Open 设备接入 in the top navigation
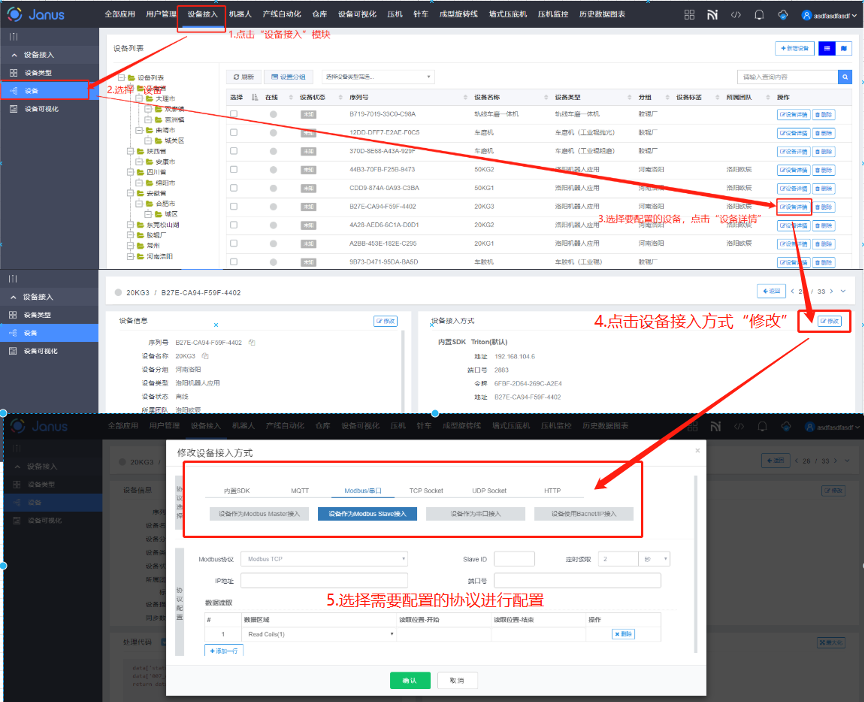The height and width of the screenshot is (702, 864). (202, 14)
